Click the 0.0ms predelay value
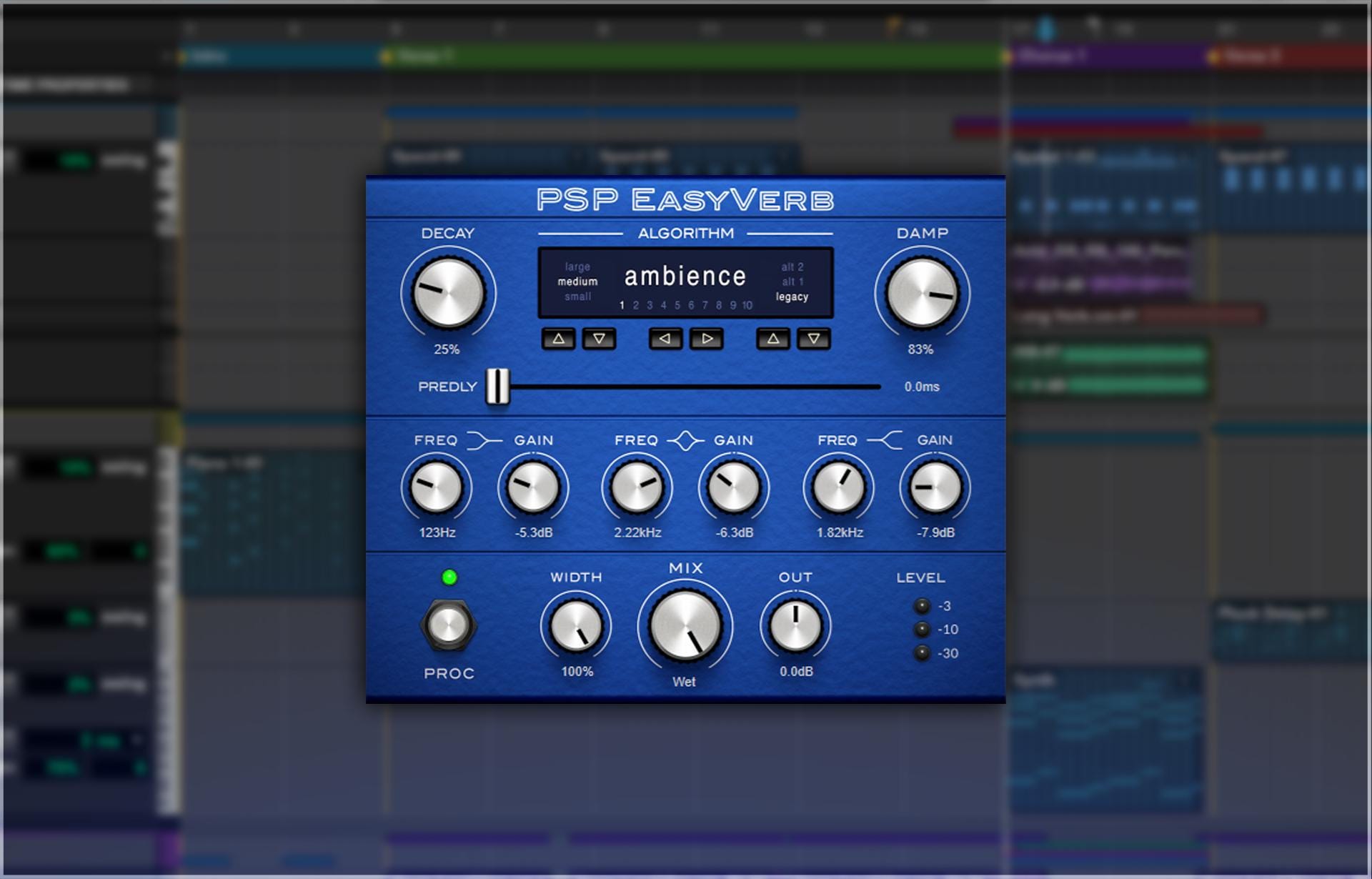Image resolution: width=1372 pixels, height=879 pixels. (x=922, y=387)
